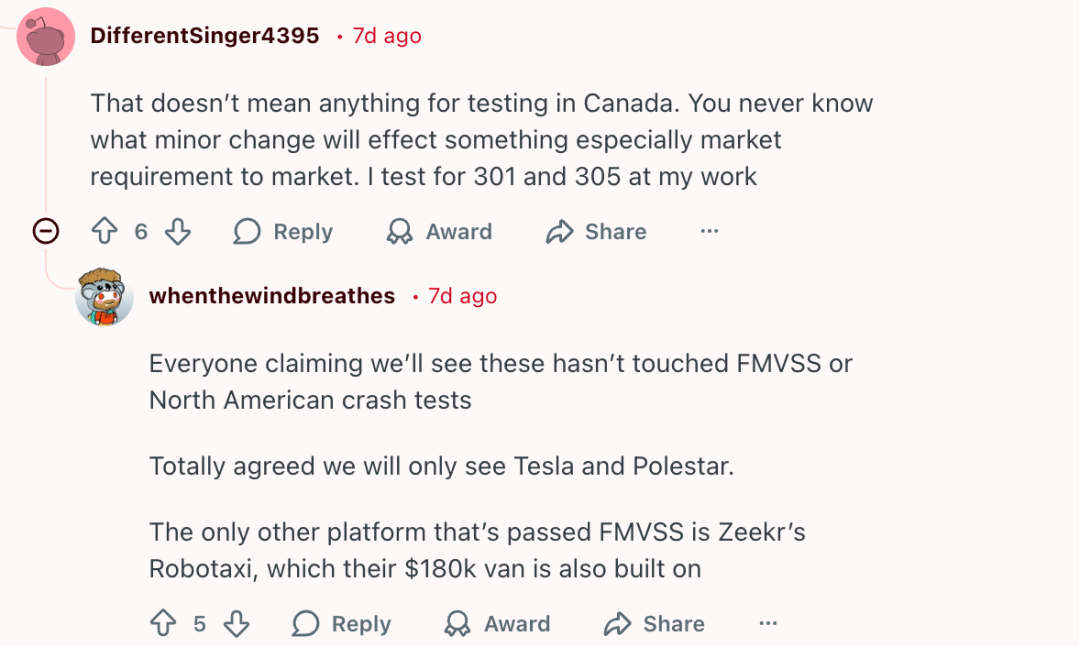1080x647 pixels.
Task: Click the 7d ago timestamp on whenthewindbreathes' reply
Action: coord(462,297)
